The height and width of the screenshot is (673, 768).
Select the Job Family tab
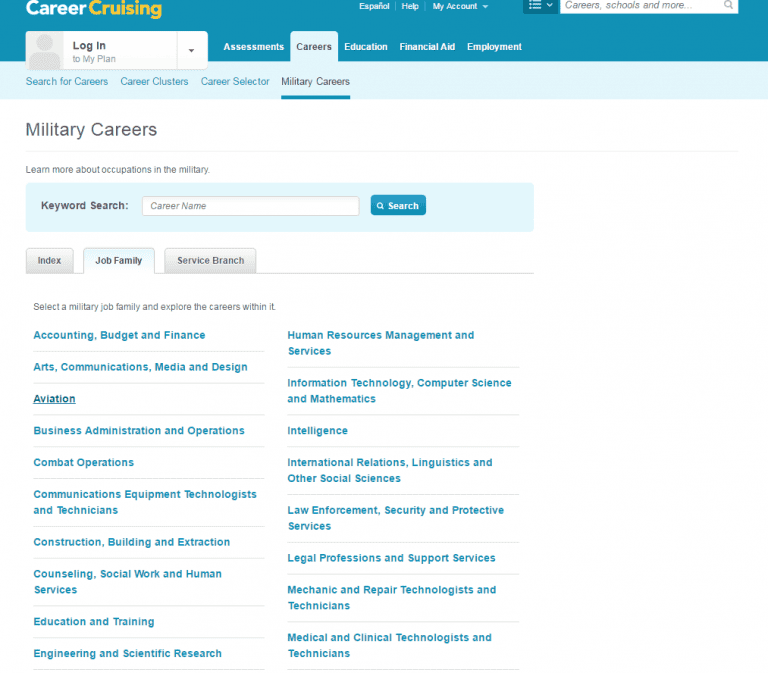click(x=119, y=261)
